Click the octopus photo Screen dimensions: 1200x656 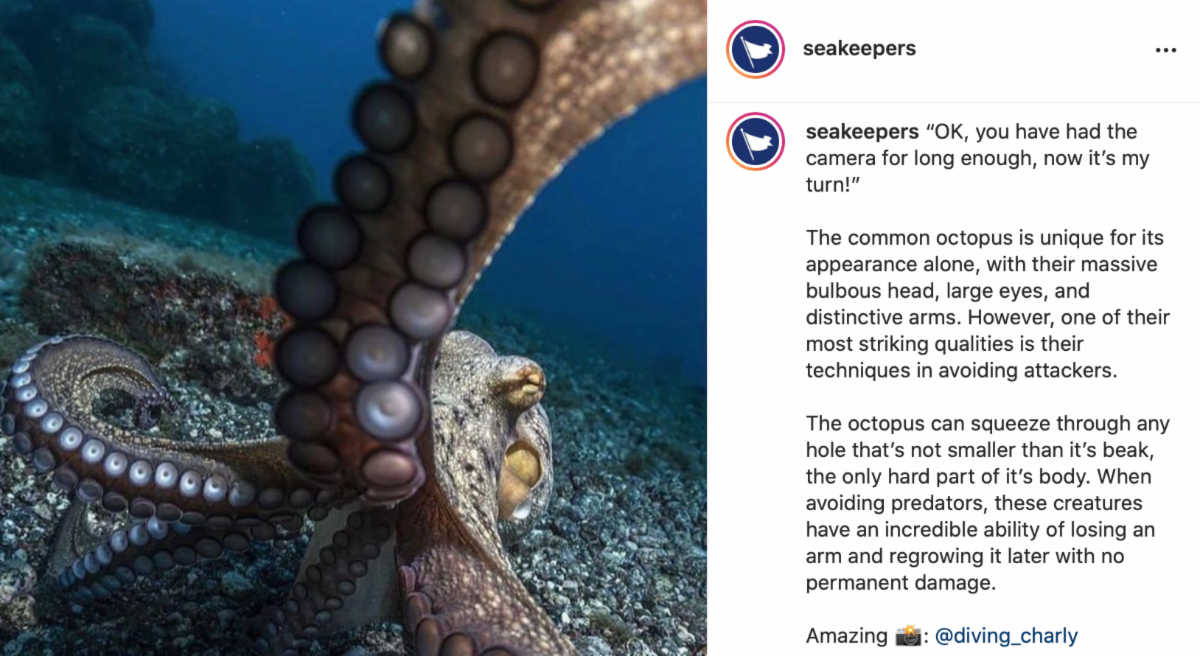[x=353, y=328]
